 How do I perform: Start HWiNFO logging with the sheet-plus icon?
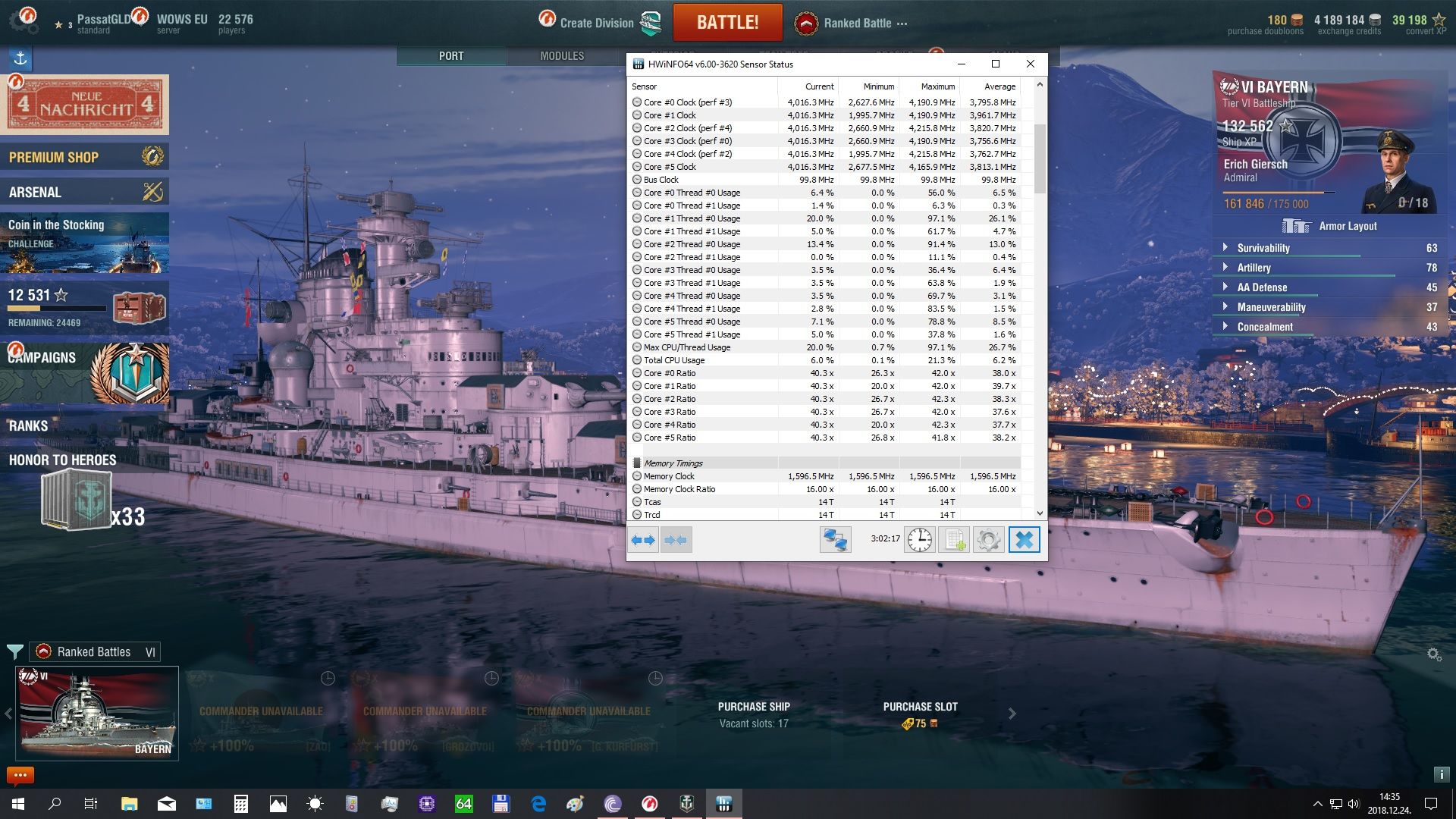pyautogui.click(x=954, y=540)
